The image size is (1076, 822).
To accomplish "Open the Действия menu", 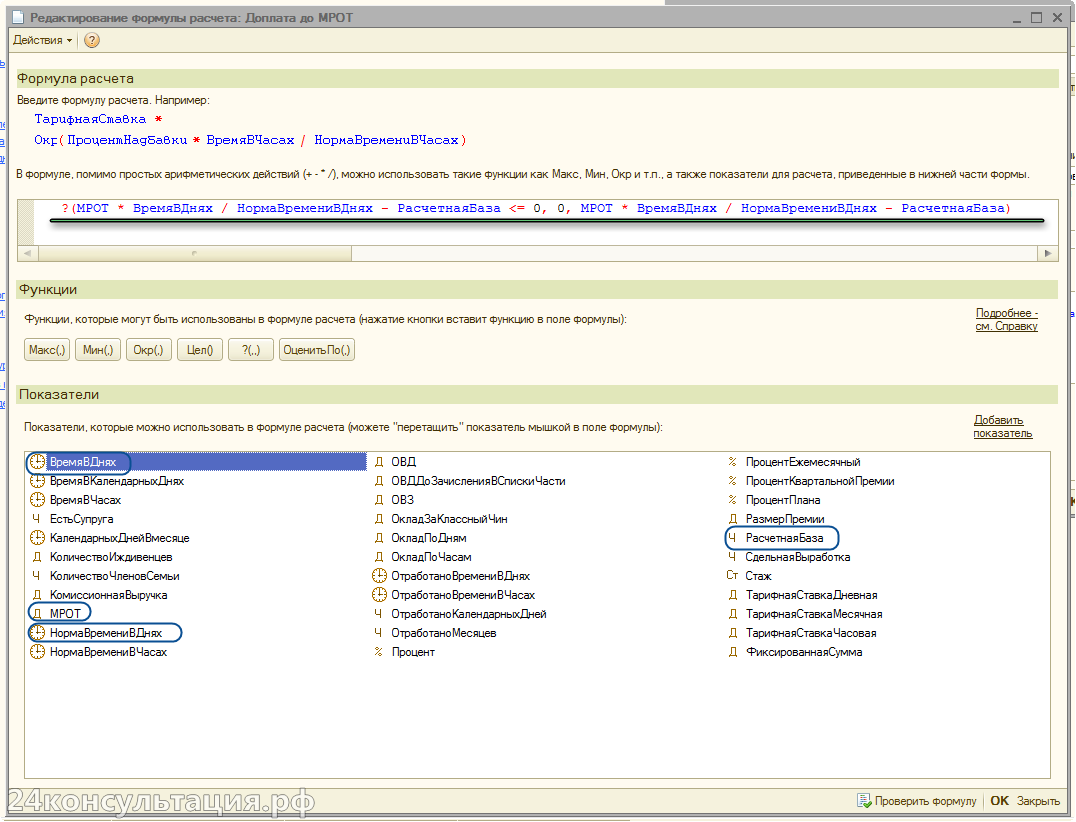I will pos(42,40).
